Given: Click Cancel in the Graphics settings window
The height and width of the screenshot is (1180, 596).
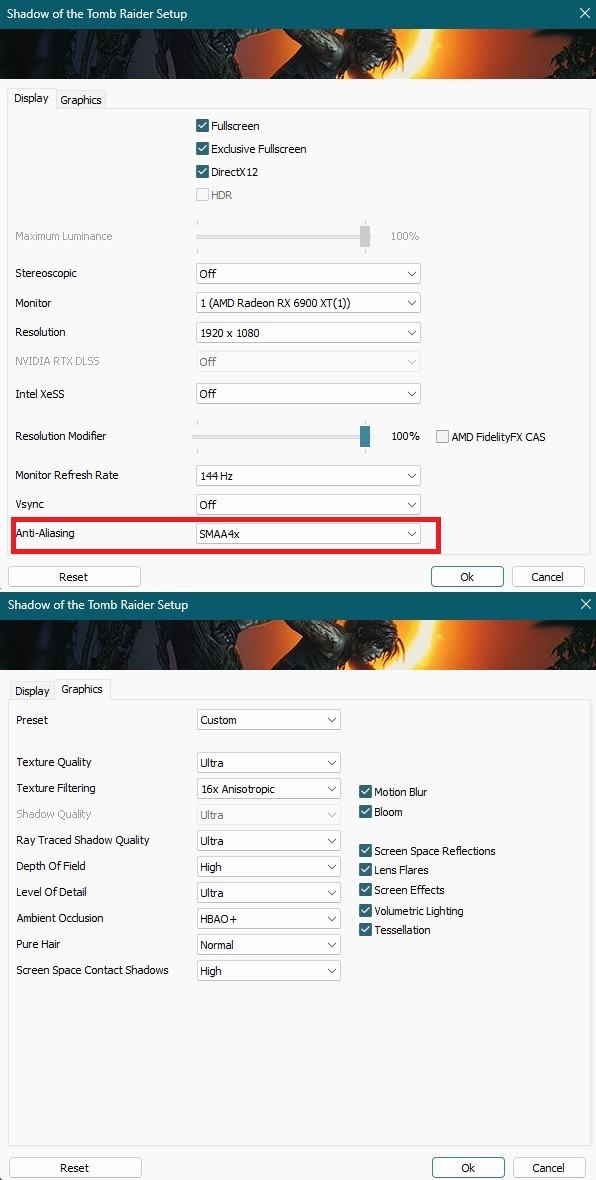Looking at the screenshot, I should point(549,1168).
